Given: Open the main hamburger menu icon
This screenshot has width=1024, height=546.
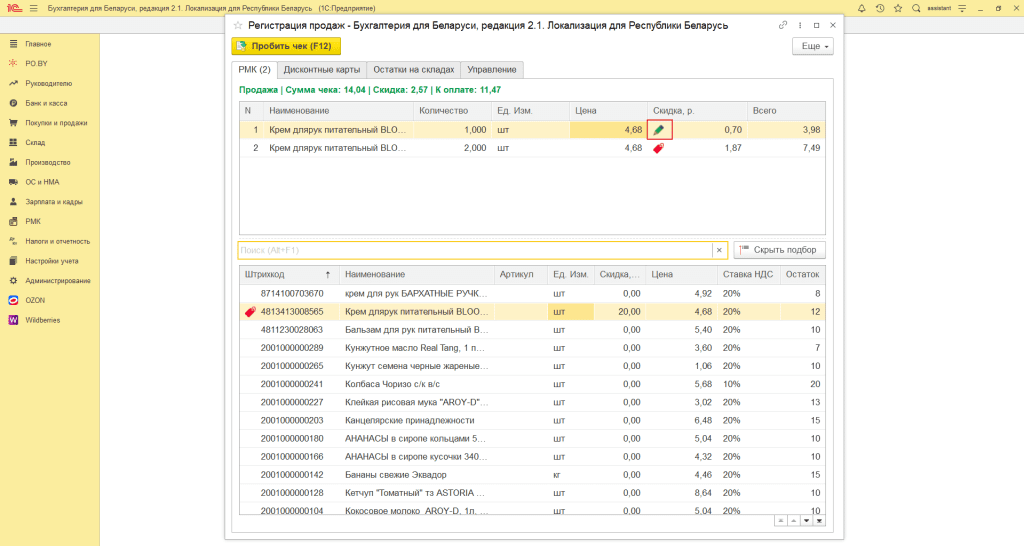Looking at the screenshot, I should click(x=33, y=8).
